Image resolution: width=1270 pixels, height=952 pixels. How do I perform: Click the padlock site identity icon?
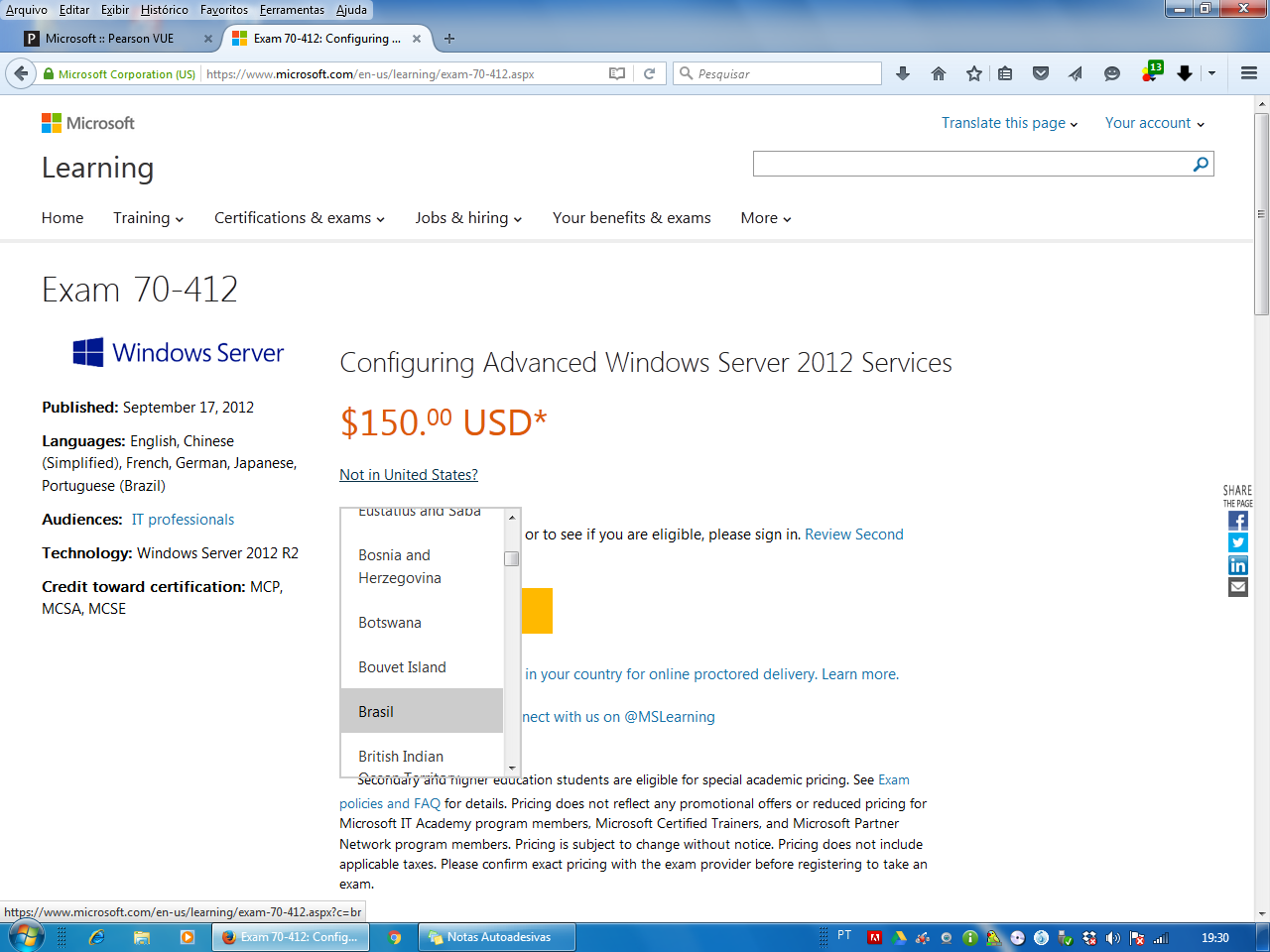[x=49, y=73]
